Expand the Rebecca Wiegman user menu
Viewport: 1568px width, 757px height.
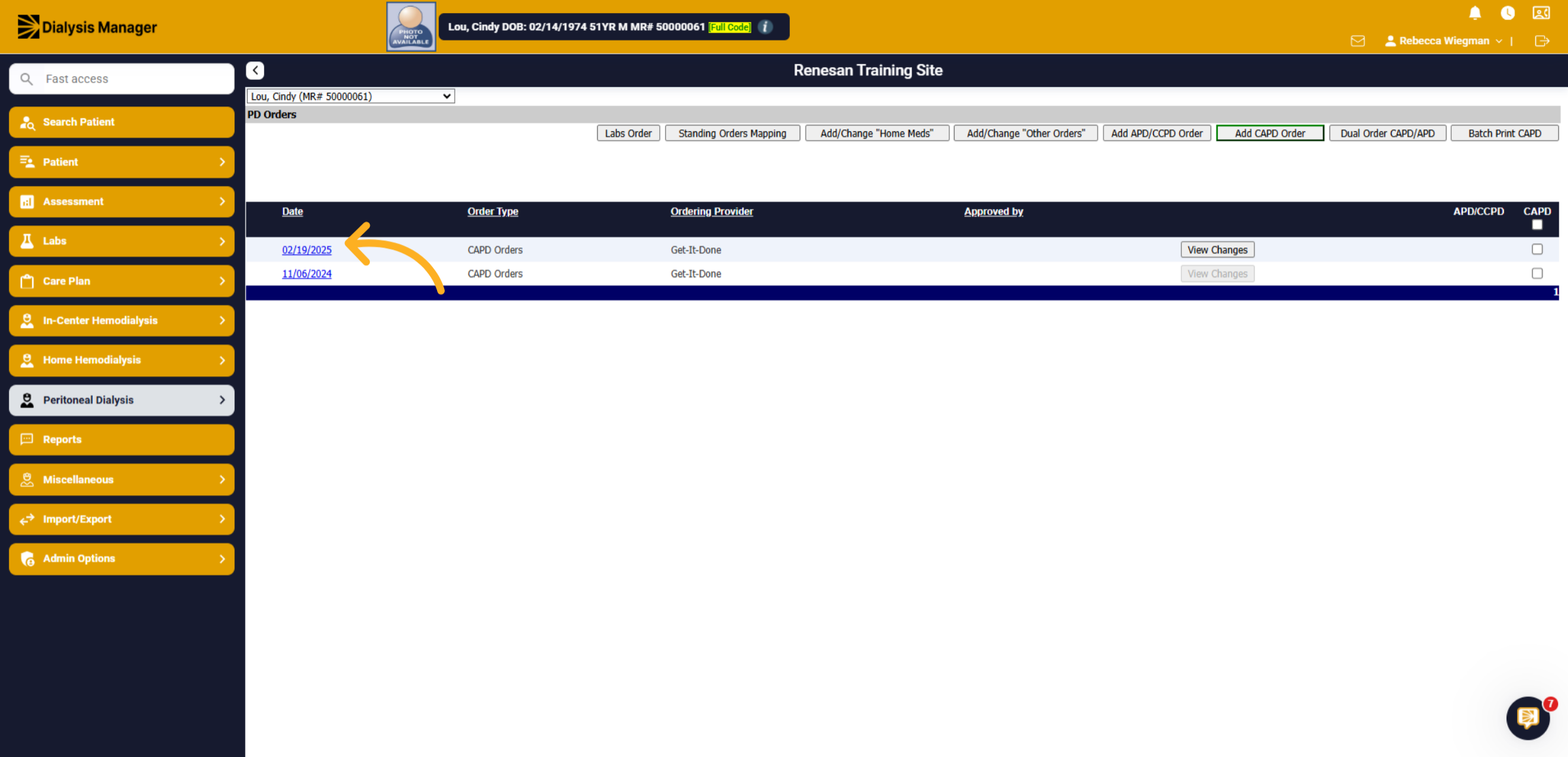tap(1443, 41)
